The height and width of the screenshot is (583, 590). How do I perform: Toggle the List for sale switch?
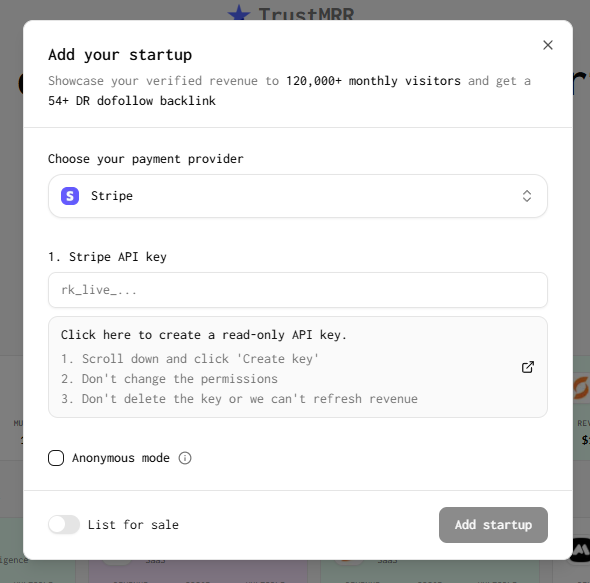pos(64,525)
